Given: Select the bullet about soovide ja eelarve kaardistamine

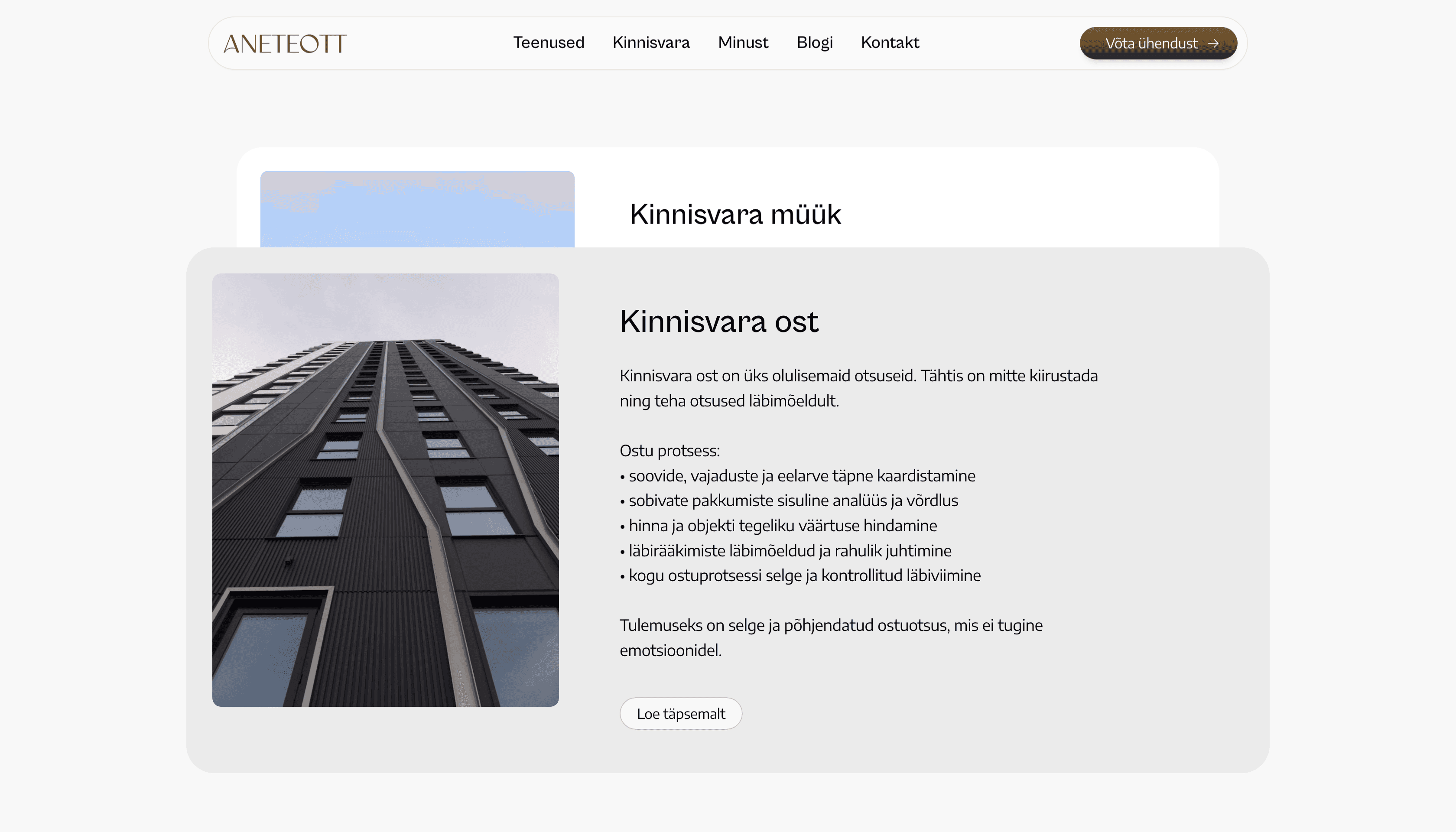Looking at the screenshot, I should coord(798,475).
